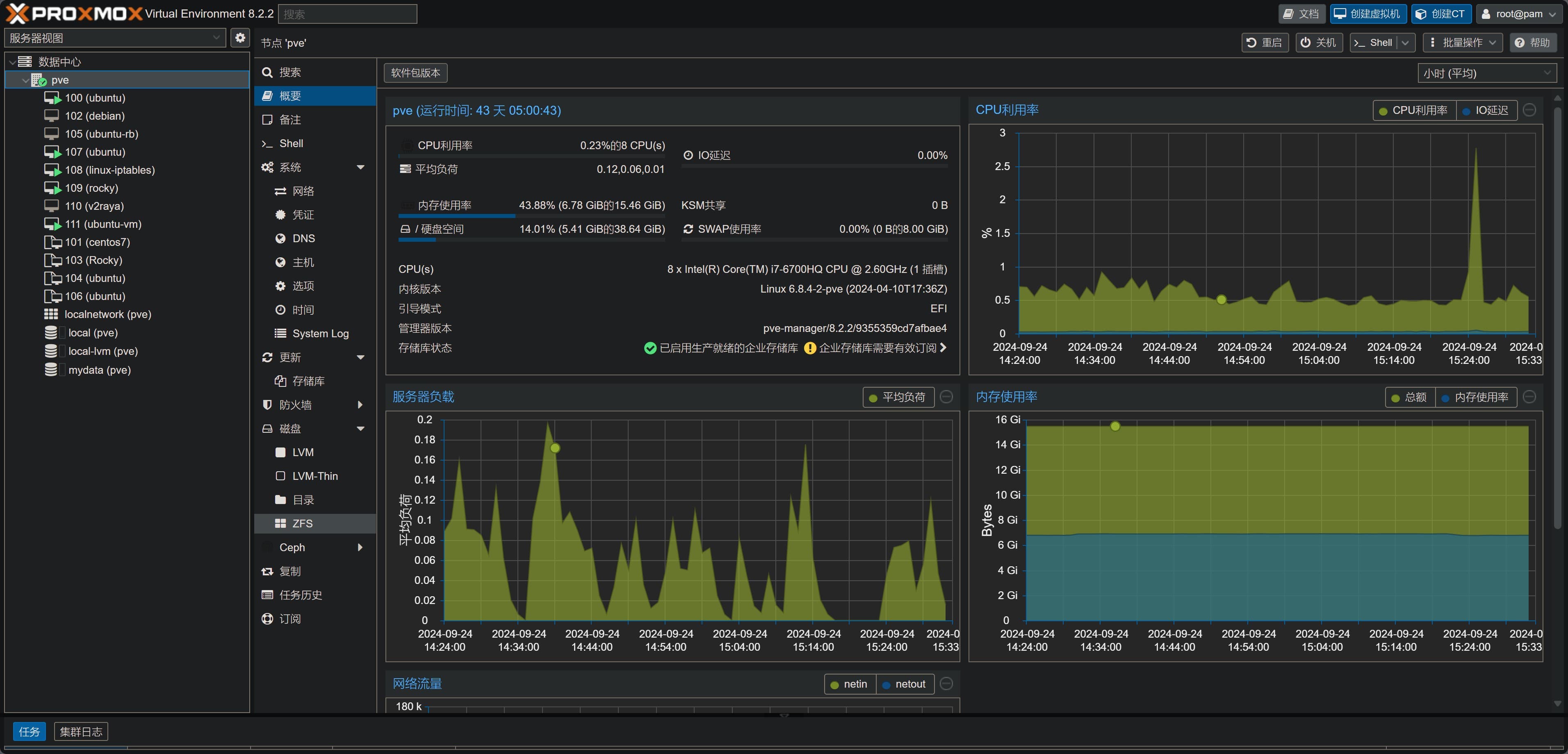This screenshot has width=1568, height=754.
Task: Switch to the 集群日志 tab
Action: [81, 731]
